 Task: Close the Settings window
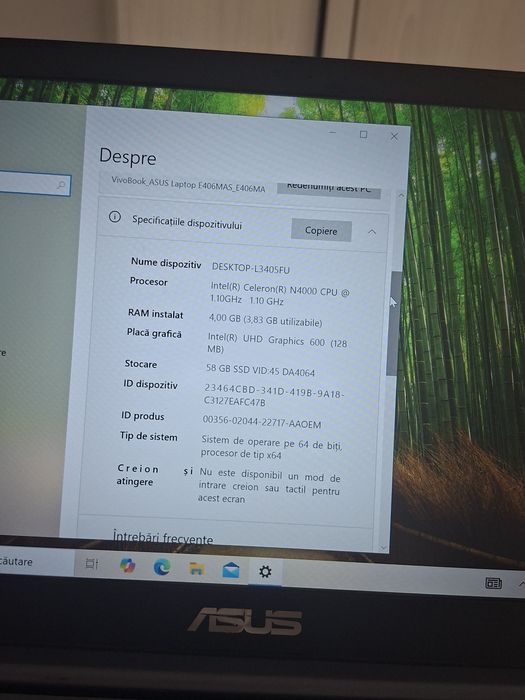coord(394,136)
